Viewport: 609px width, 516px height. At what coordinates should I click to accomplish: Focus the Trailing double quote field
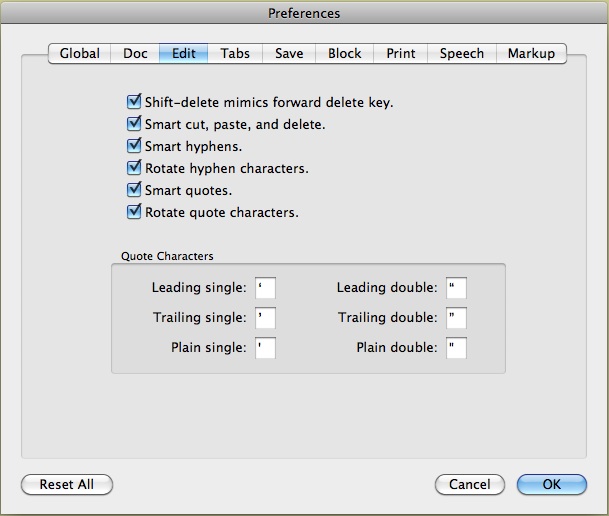457,318
